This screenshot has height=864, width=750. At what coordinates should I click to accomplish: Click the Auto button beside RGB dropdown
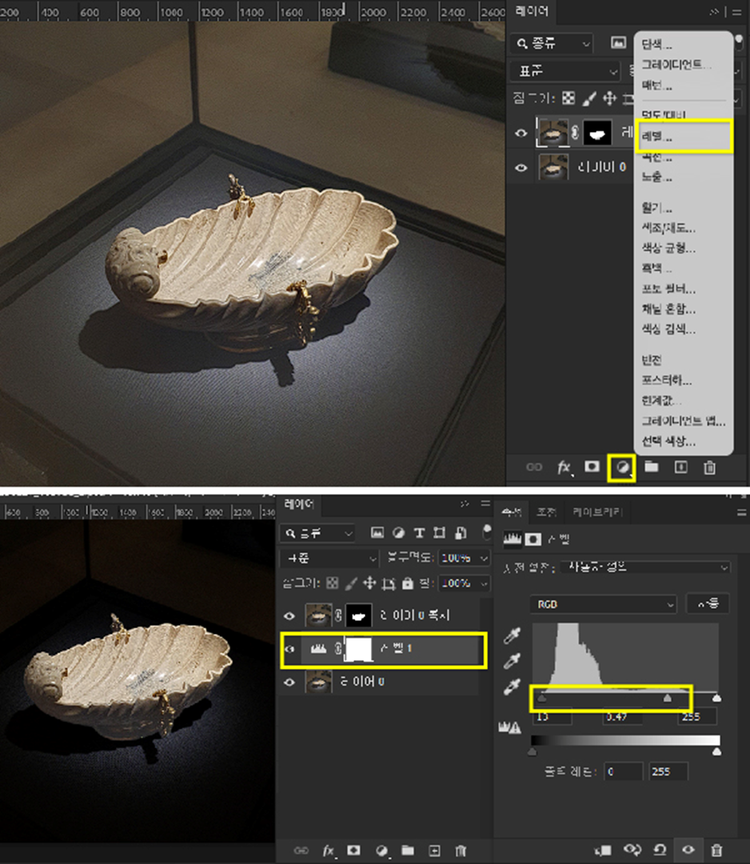coord(707,604)
